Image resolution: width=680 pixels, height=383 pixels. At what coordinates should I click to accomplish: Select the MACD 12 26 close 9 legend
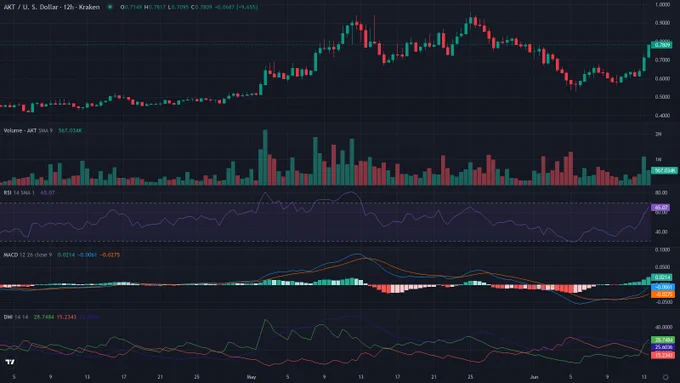coord(27,255)
